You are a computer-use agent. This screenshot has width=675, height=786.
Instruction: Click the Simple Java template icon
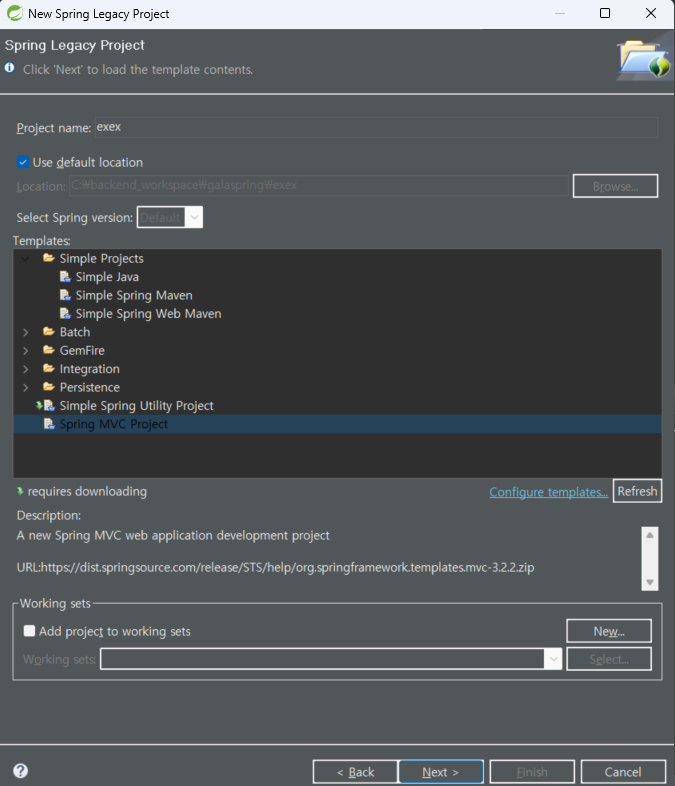tap(65, 277)
